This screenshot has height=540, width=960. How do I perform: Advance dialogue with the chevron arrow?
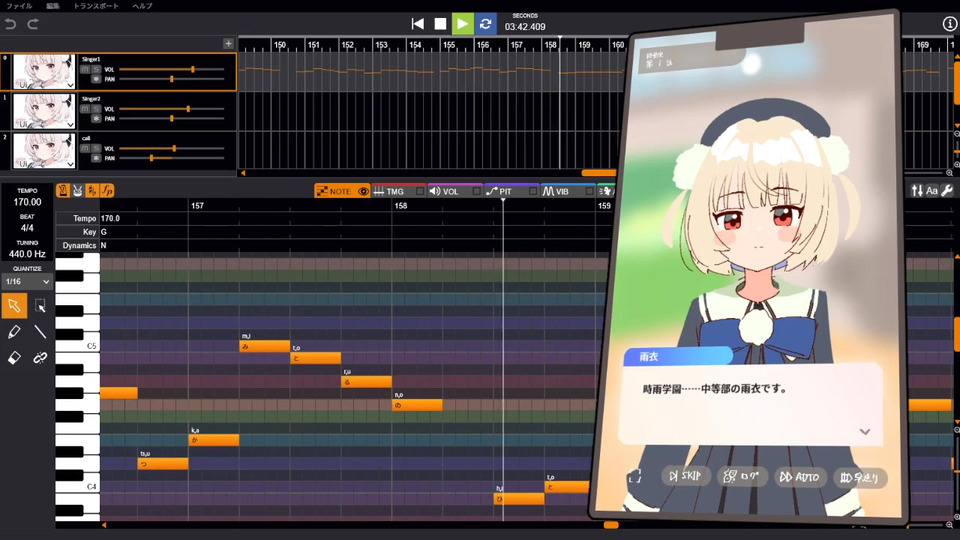click(x=864, y=432)
